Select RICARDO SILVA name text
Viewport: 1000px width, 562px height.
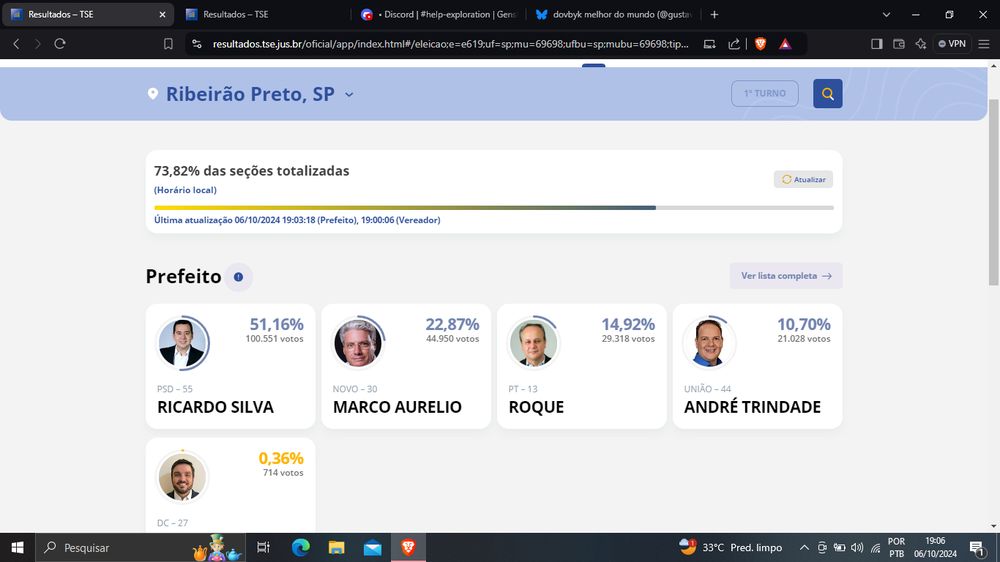[x=216, y=407]
